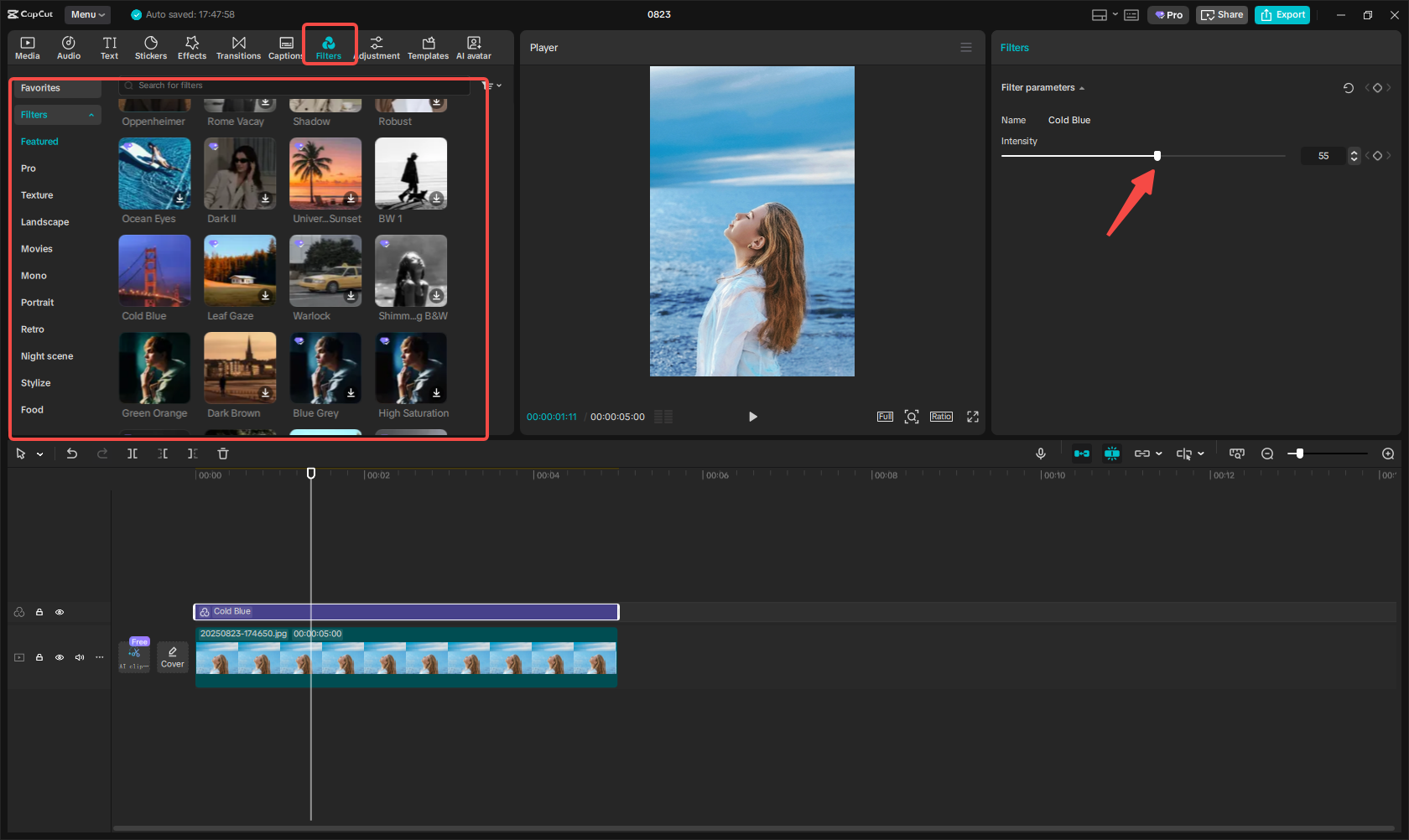1409x840 pixels.
Task: Open the Effects panel
Action: pyautogui.click(x=192, y=47)
